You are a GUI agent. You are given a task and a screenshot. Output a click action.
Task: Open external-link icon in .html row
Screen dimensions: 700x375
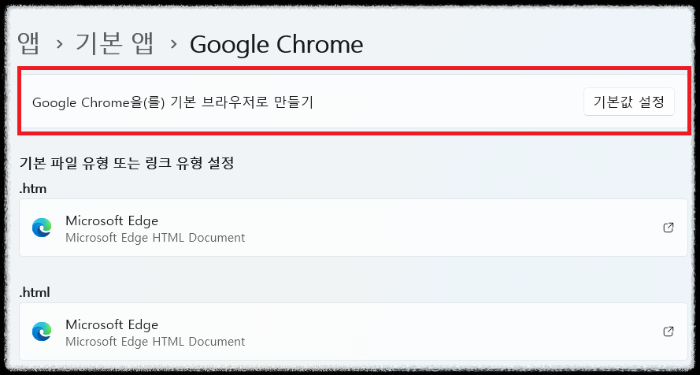click(668, 332)
